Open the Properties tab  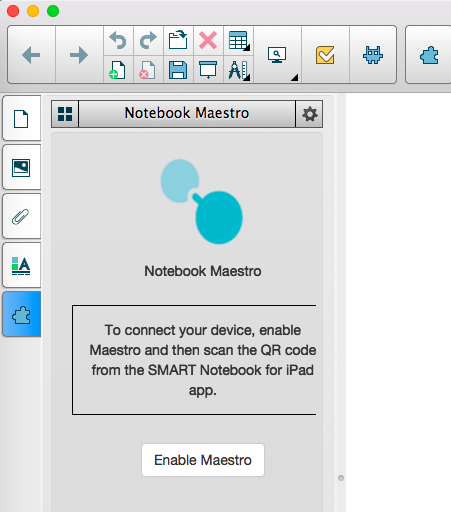pyautogui.click(x=21, y=265)
